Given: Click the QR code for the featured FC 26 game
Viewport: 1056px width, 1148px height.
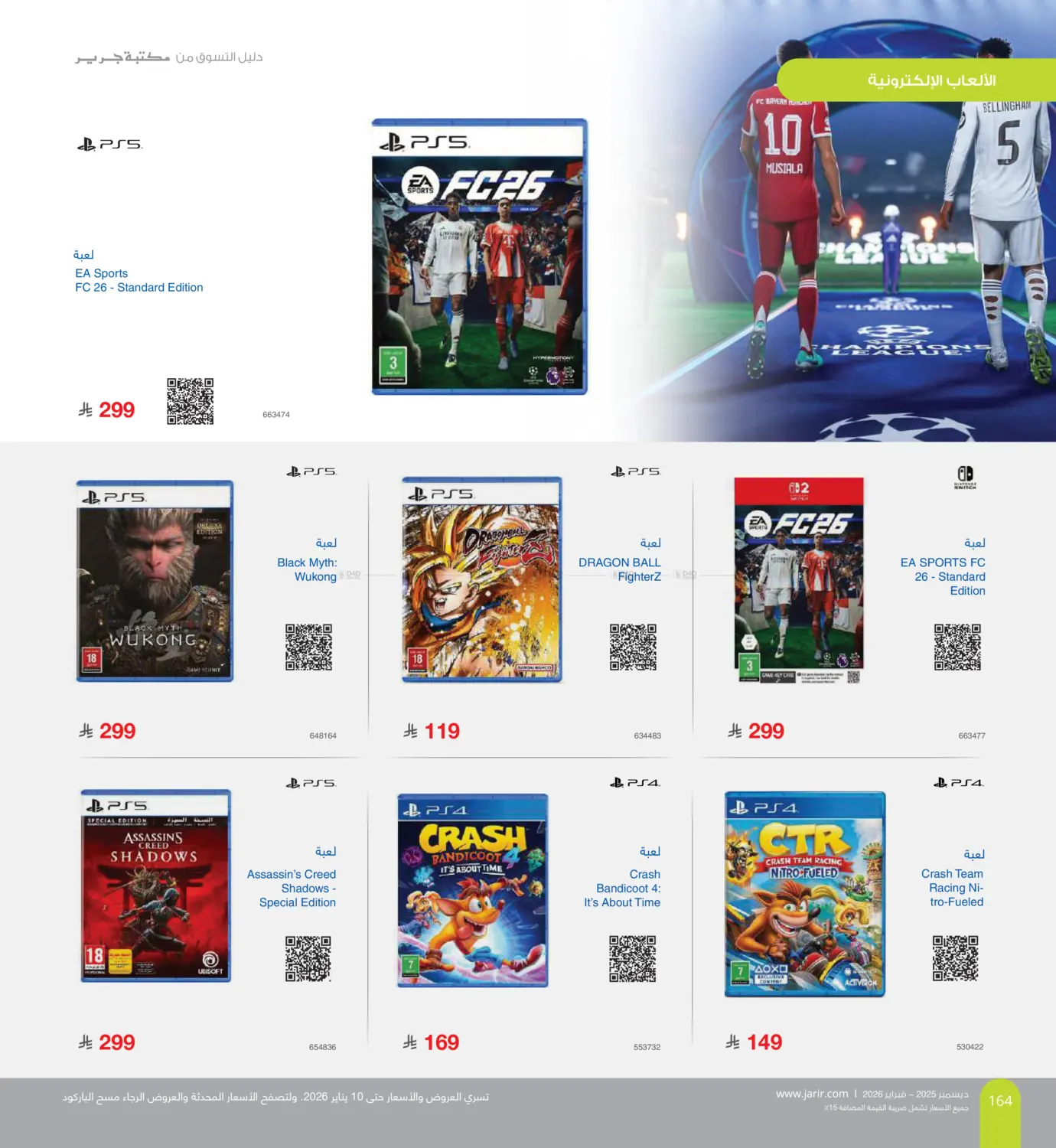Looking at the screenshot, I should coord(191,401).
